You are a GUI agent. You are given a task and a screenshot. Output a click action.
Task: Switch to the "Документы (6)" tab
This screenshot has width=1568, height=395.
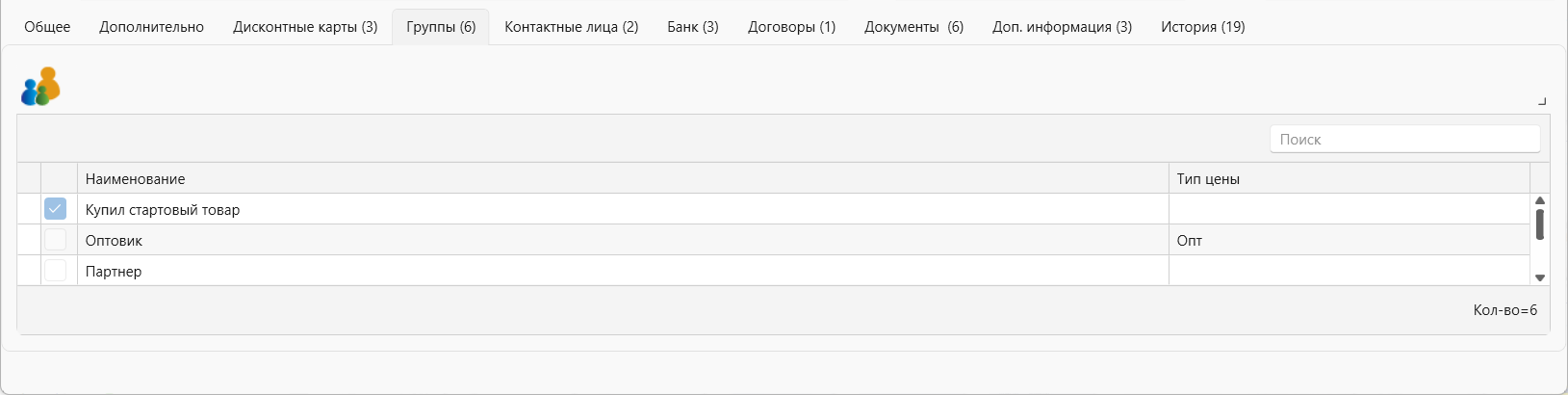913,27
